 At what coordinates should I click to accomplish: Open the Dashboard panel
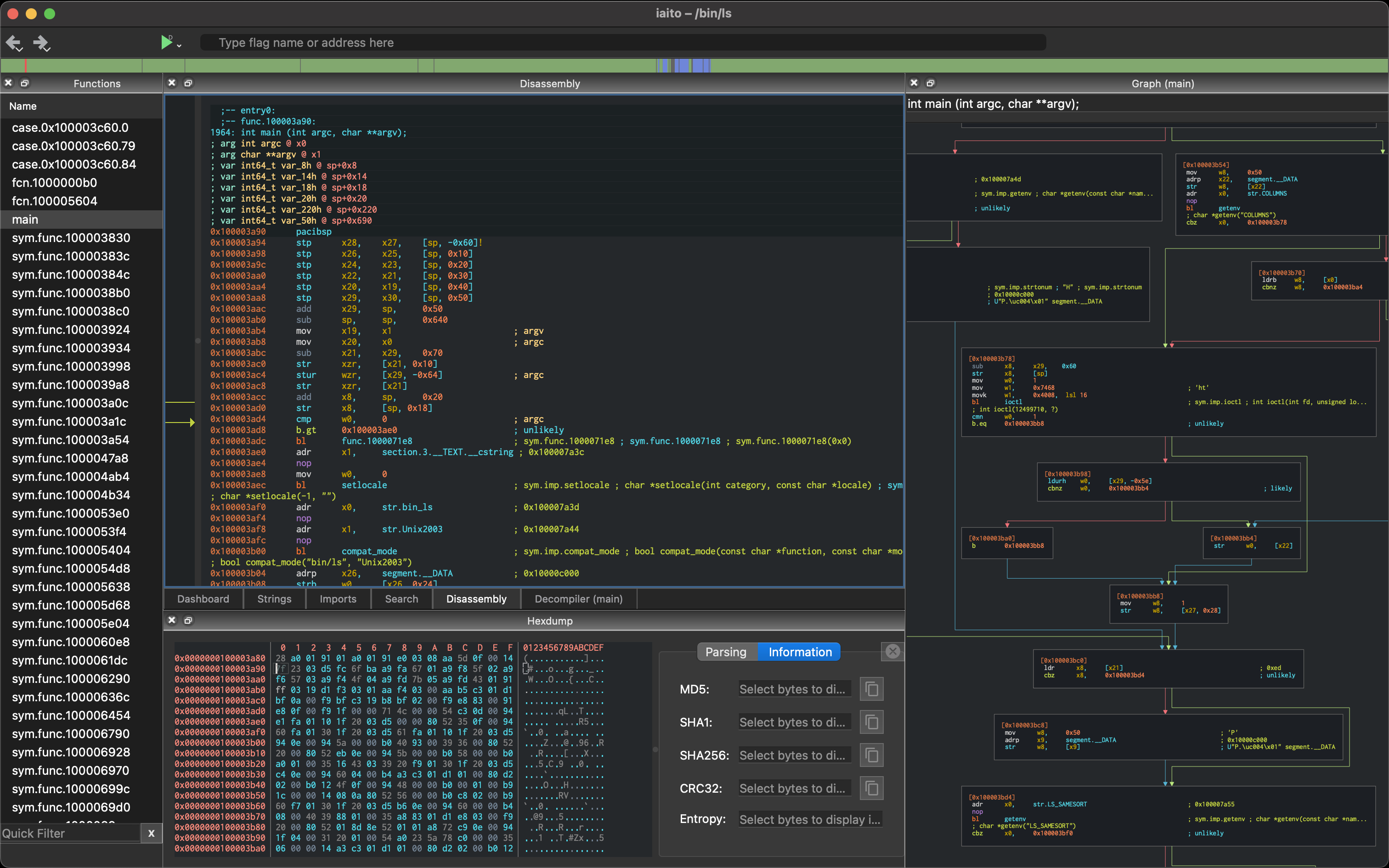pos(204,599)
